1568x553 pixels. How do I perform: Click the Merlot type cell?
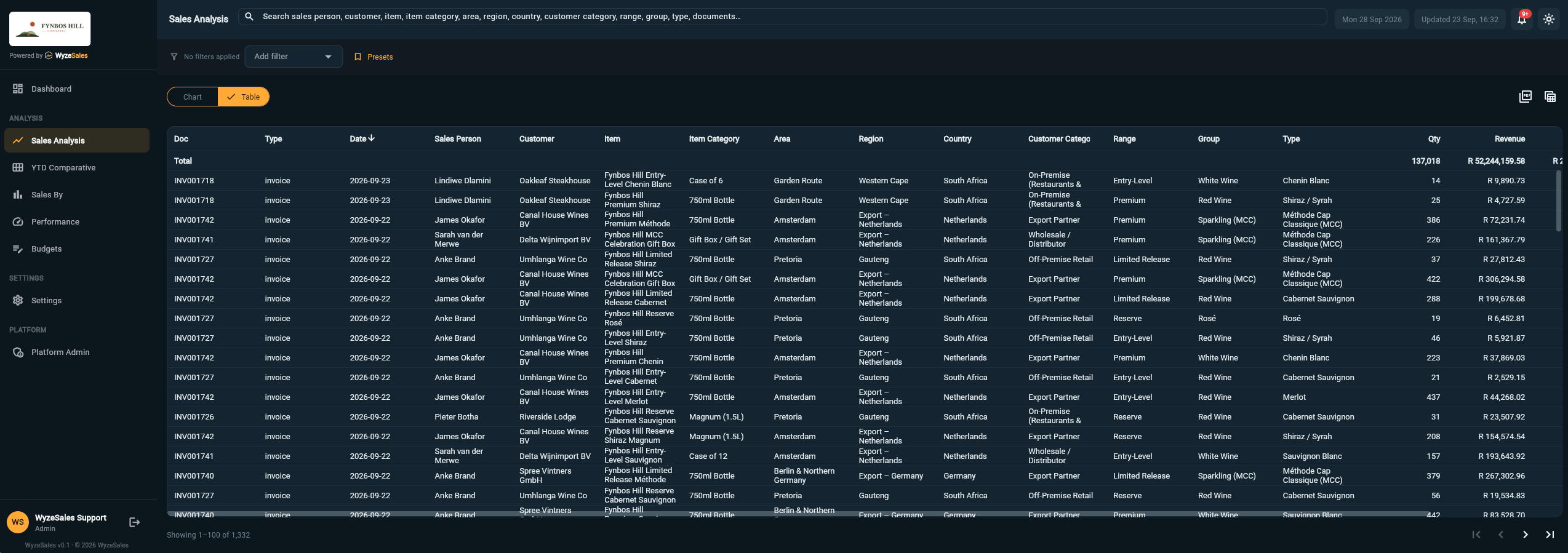tap(1294, 397)
